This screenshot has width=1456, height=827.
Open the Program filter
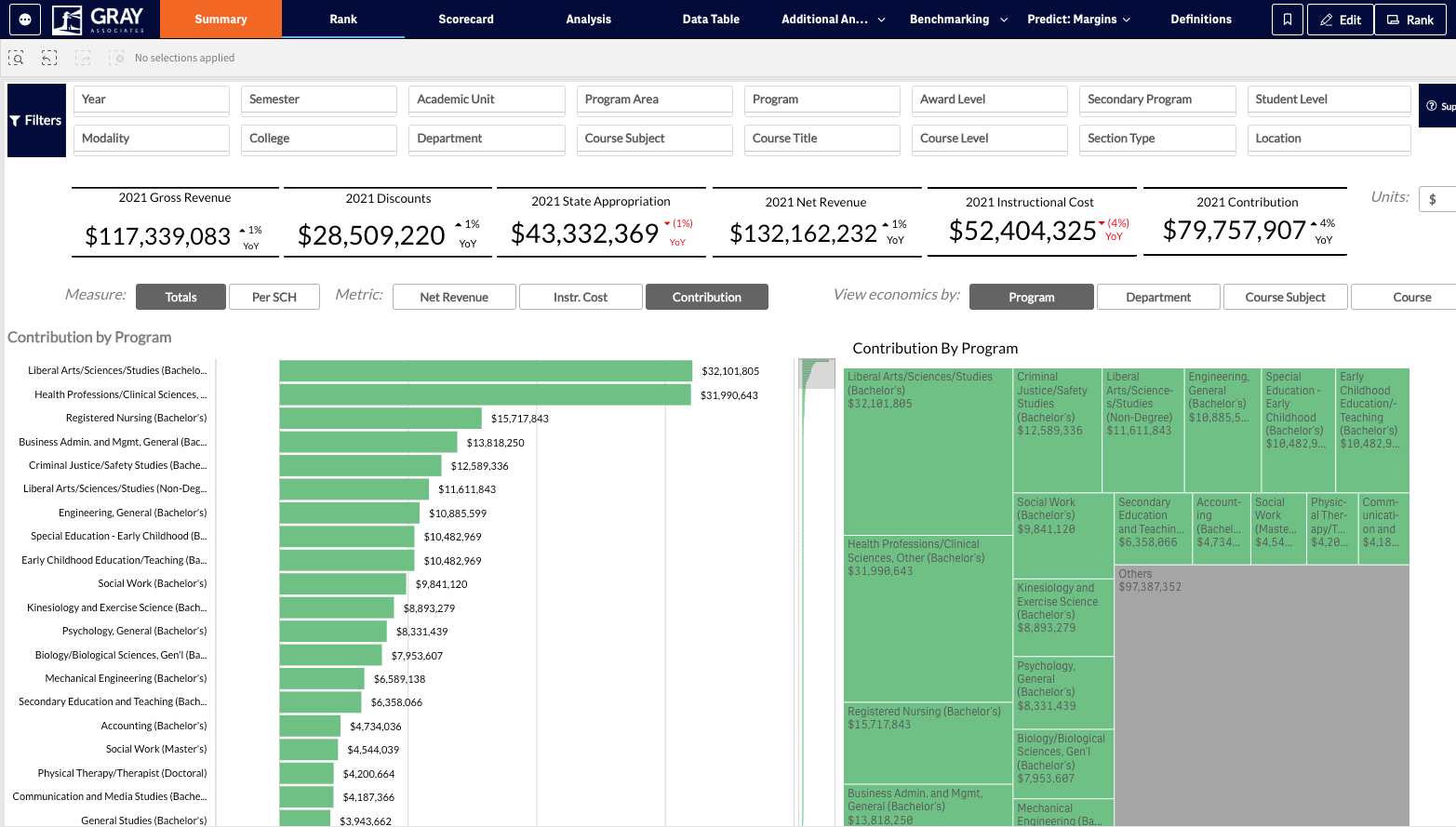(822, 100)
